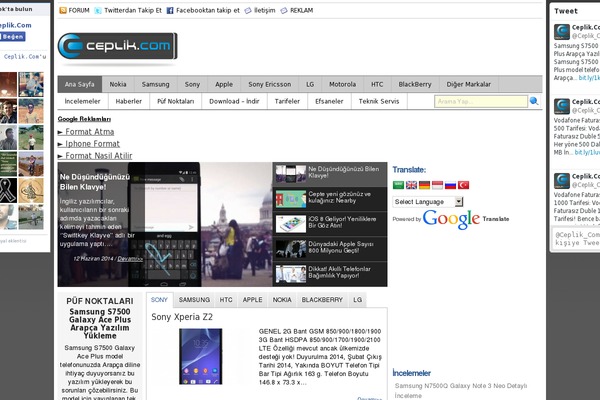Open the Haberler submenu item

tap(129, 101)
